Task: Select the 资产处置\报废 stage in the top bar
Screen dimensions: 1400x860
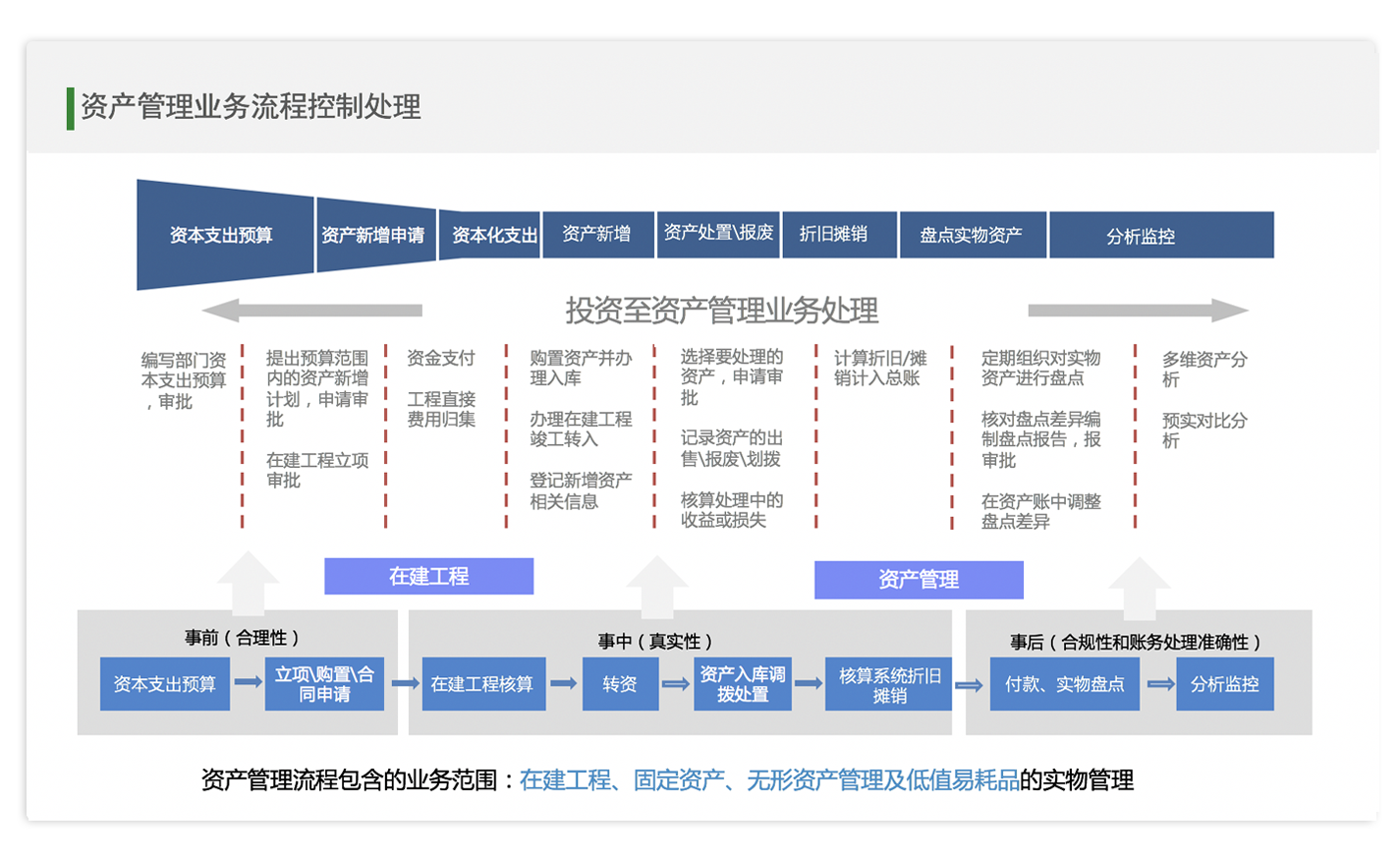Action: [718, 233]
